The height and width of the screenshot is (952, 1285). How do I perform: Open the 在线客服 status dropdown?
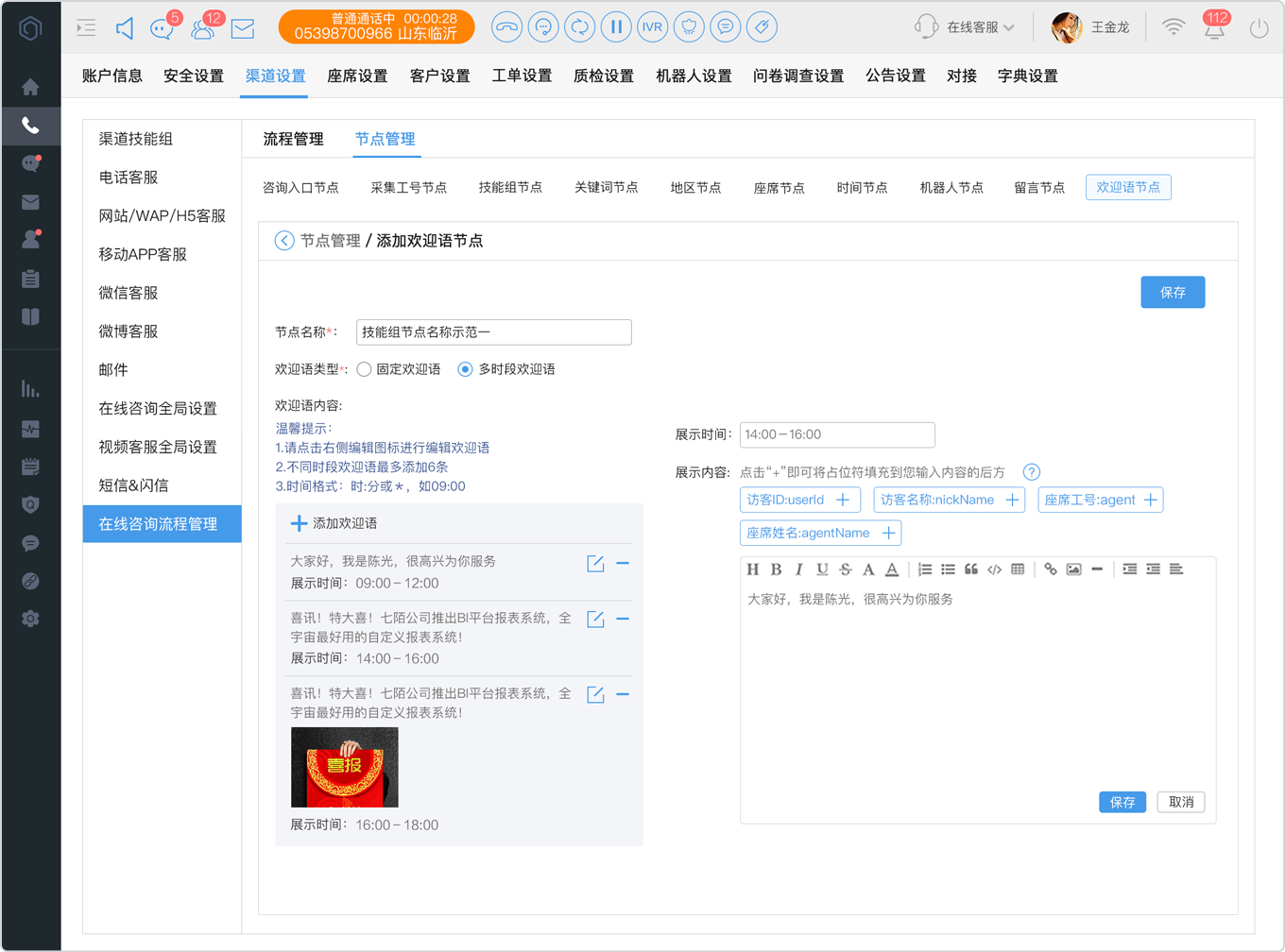click(x=965, y=27)
